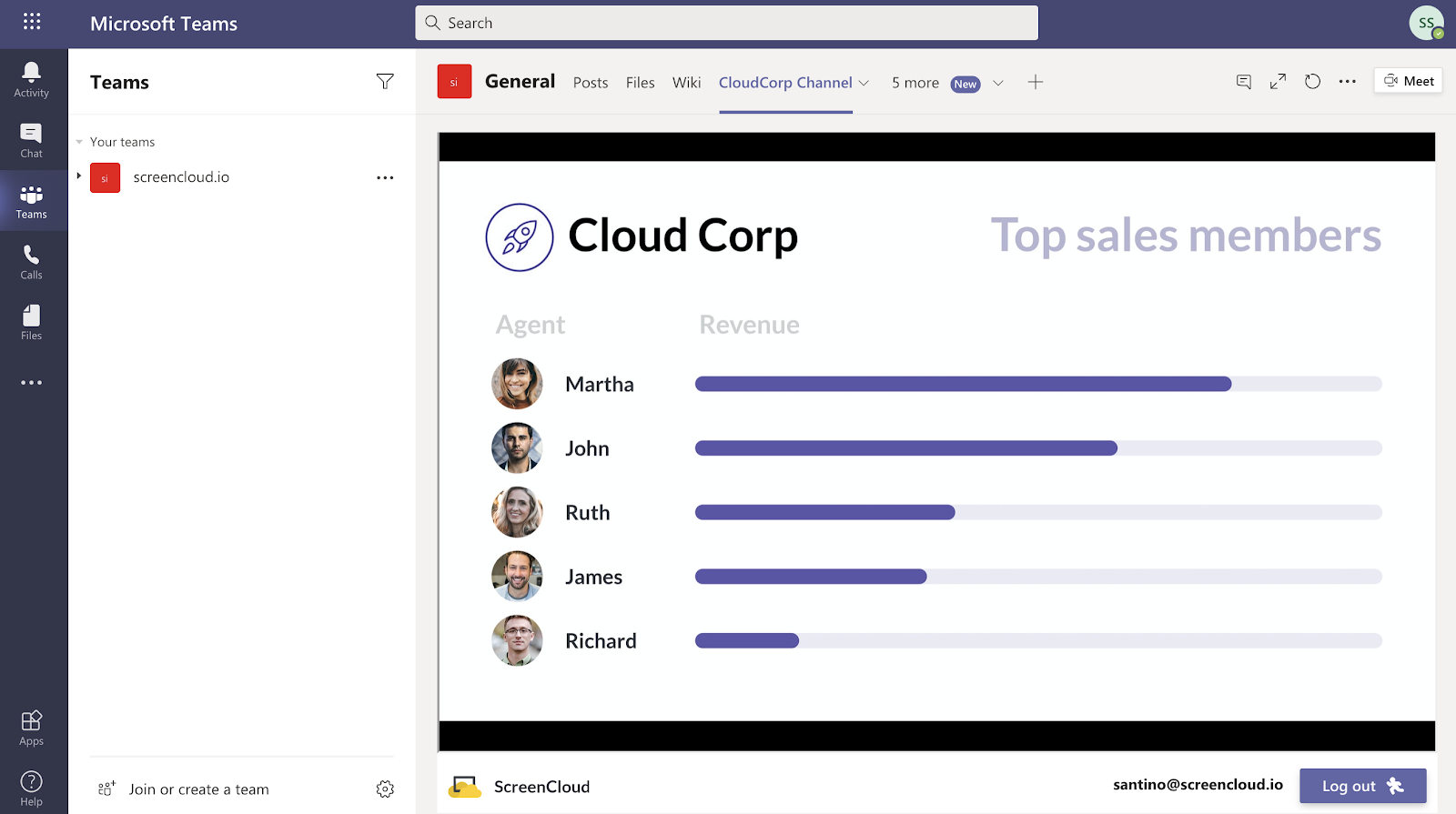Image resolution: width=1456 pixels, height=814 pixels.
Task: Click the screencloud.io team avatar
Action: [x=105, y=177]
